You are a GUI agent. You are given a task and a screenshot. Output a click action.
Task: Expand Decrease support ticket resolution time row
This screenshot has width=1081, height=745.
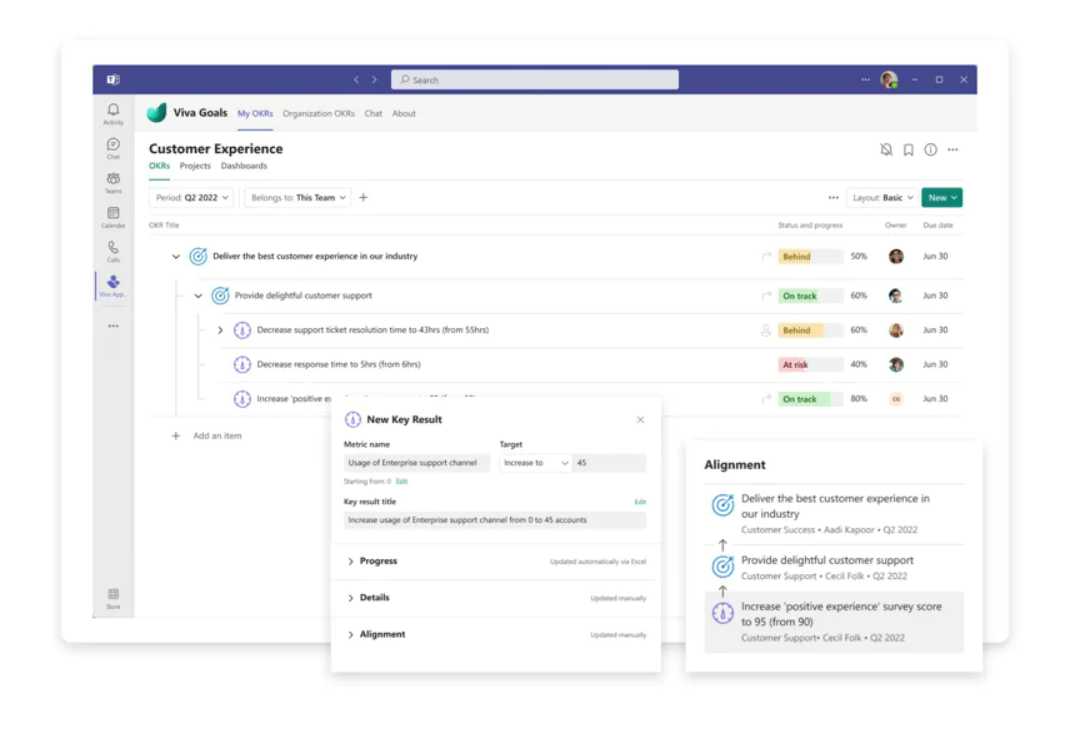click(x=220, y=330)
